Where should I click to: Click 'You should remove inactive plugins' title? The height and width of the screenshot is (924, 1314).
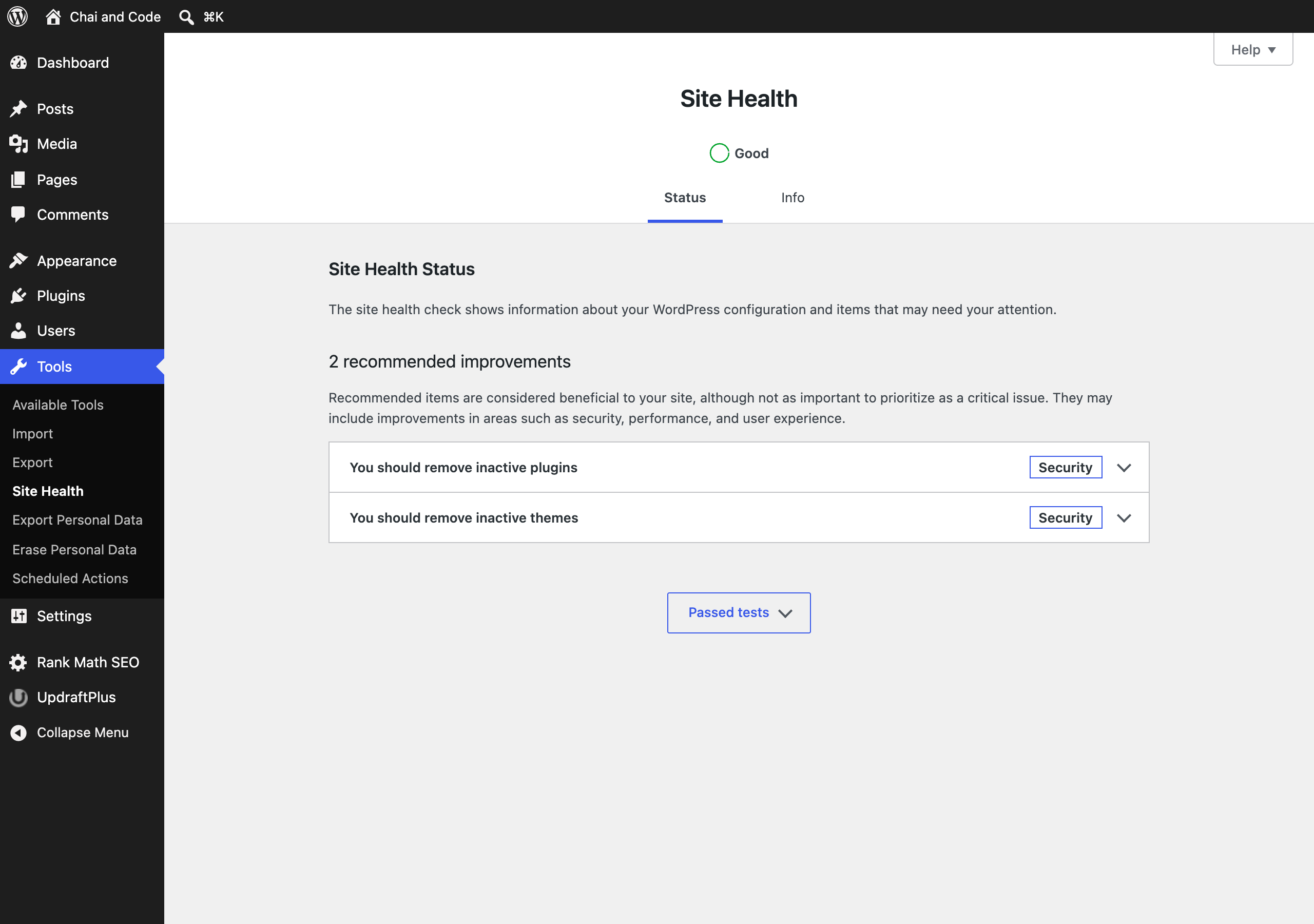463,467
